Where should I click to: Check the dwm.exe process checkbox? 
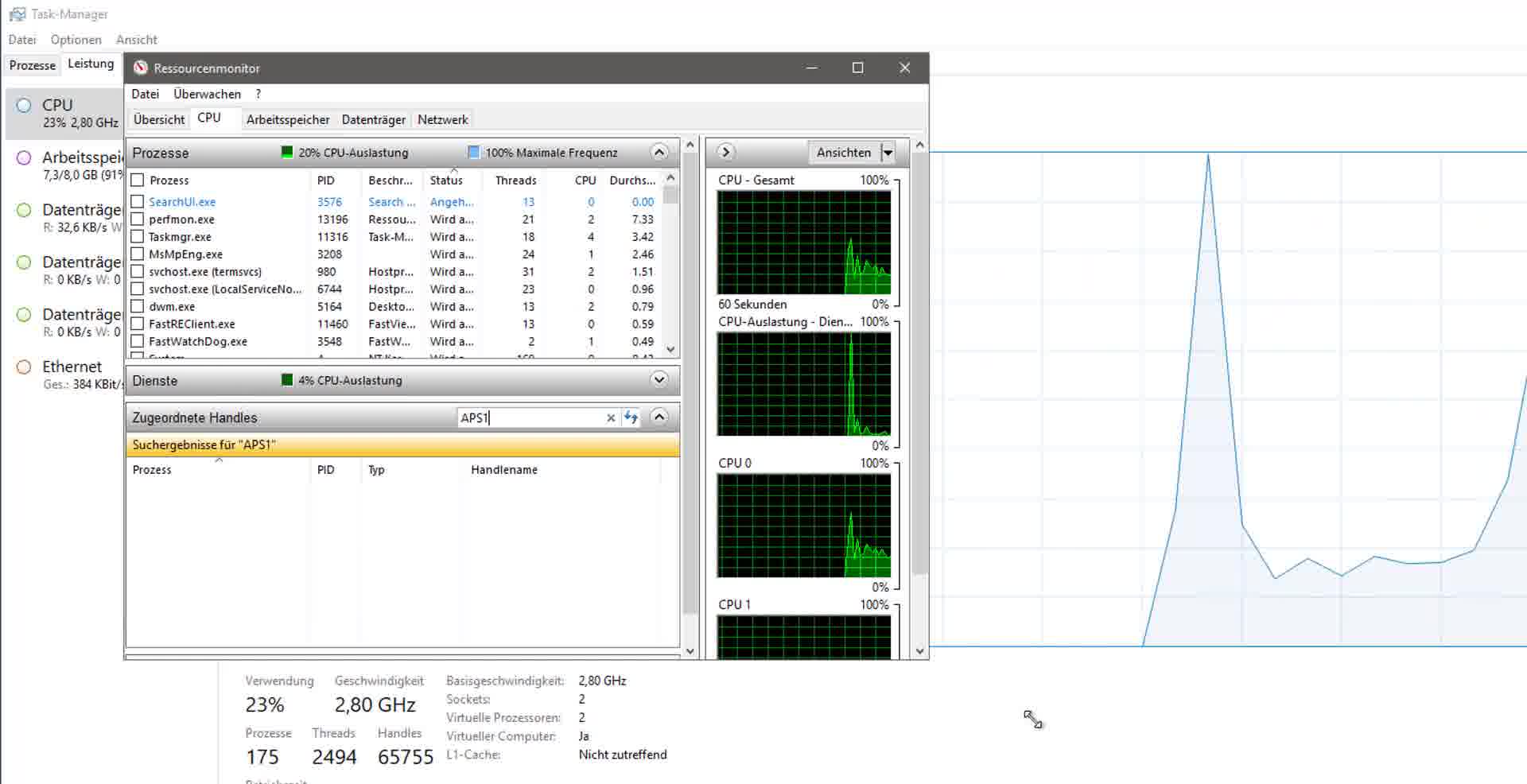pos(138,306)
